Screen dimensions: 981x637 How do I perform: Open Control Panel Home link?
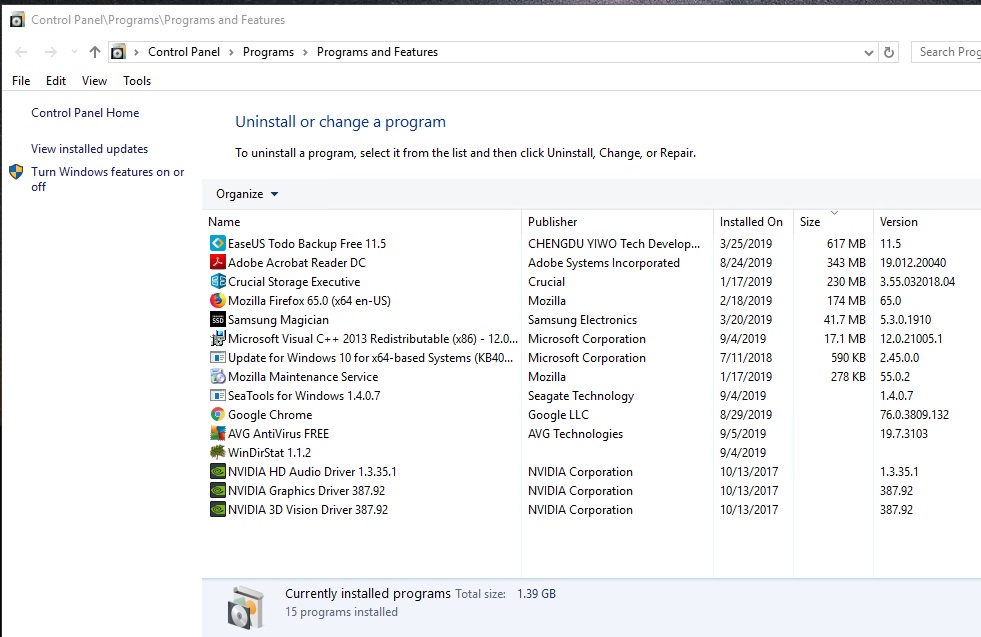coord(85,113)
